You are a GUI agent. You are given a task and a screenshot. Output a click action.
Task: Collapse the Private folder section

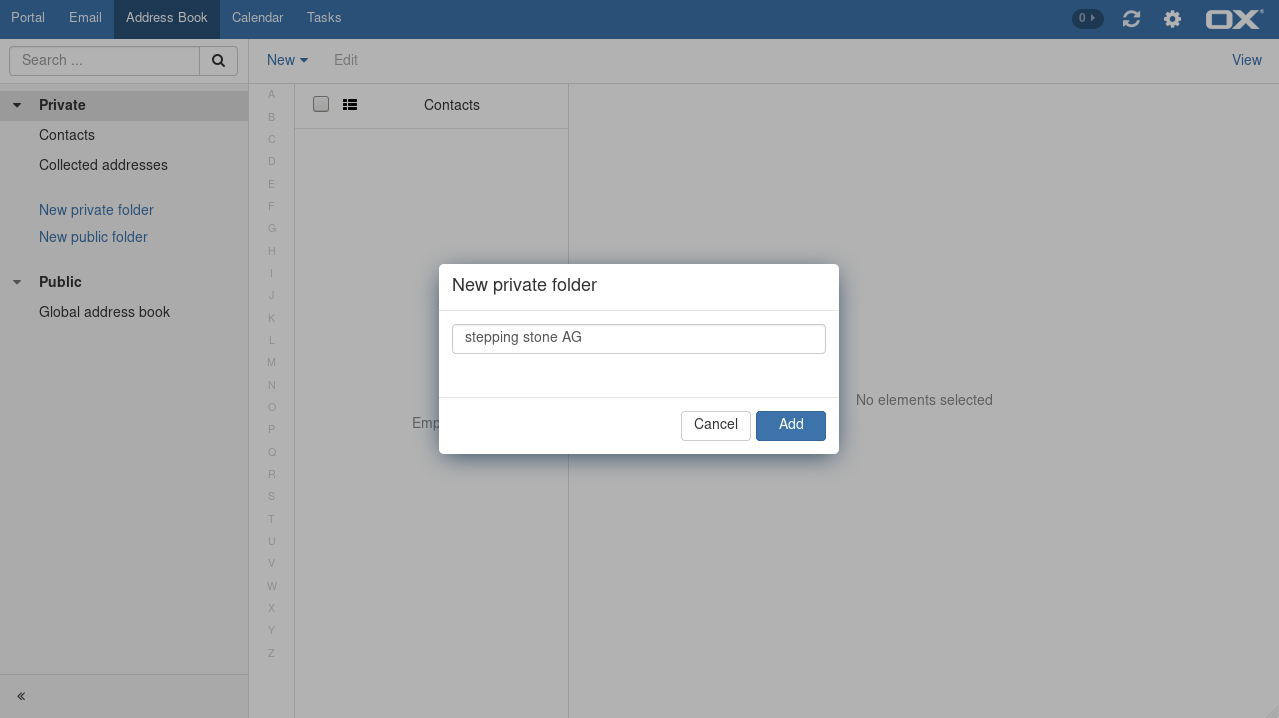coord(17,105)
